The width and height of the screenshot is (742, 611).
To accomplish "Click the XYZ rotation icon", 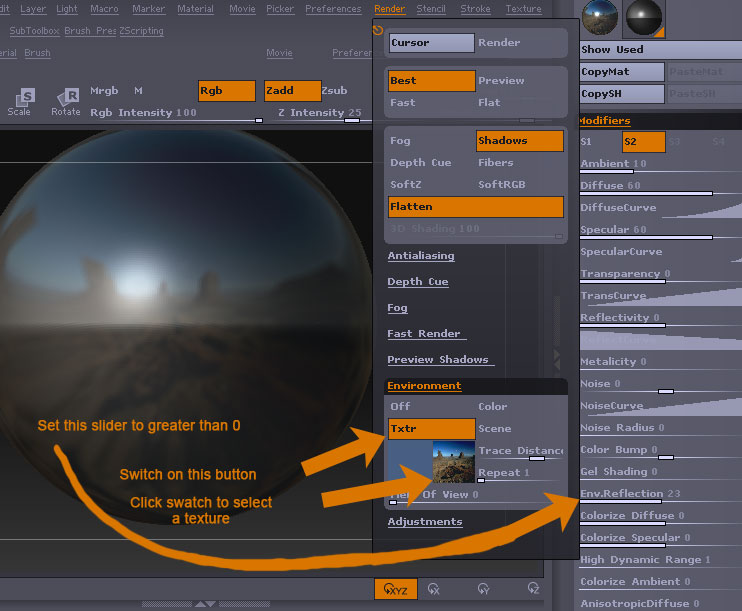I will [396, 589].
